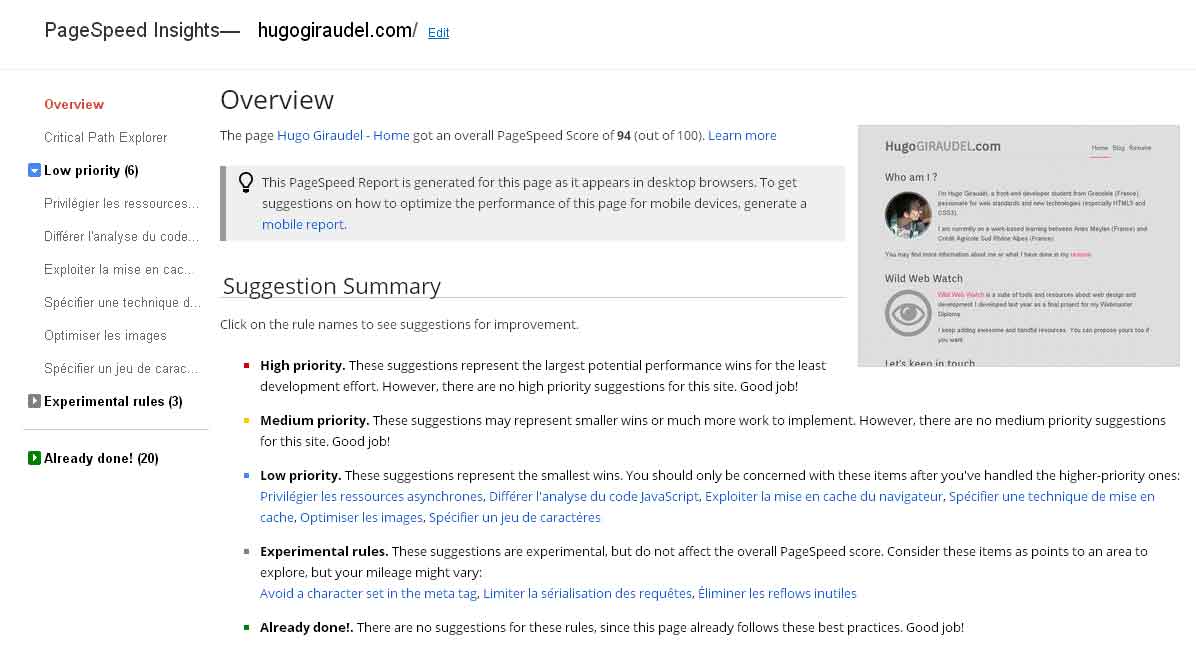Select Privilégier les ressources sidebar item
The image size is (1196, 657).
[x=121, y=204]
